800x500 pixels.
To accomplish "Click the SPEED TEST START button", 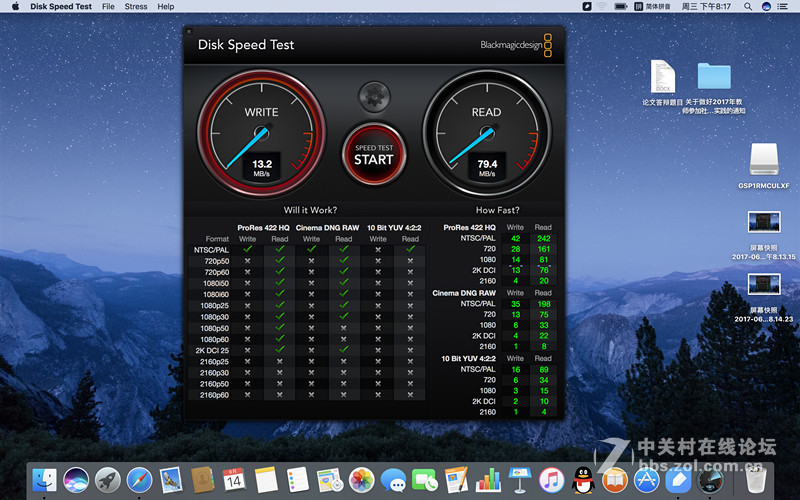I will click(x=374, y=154).
